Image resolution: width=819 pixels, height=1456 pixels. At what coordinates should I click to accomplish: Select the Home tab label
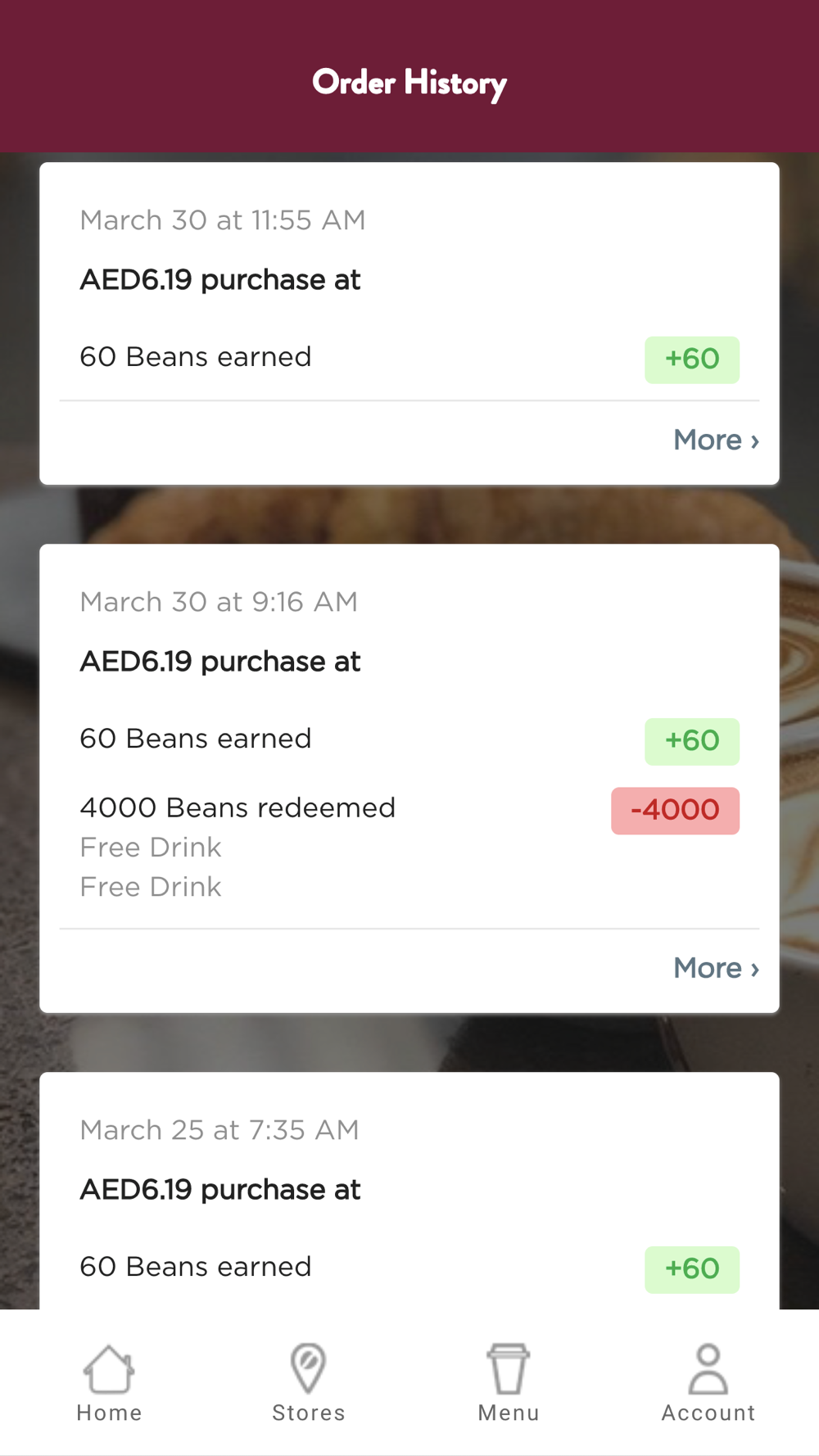pyautogui.click(x=109, y=1413)
